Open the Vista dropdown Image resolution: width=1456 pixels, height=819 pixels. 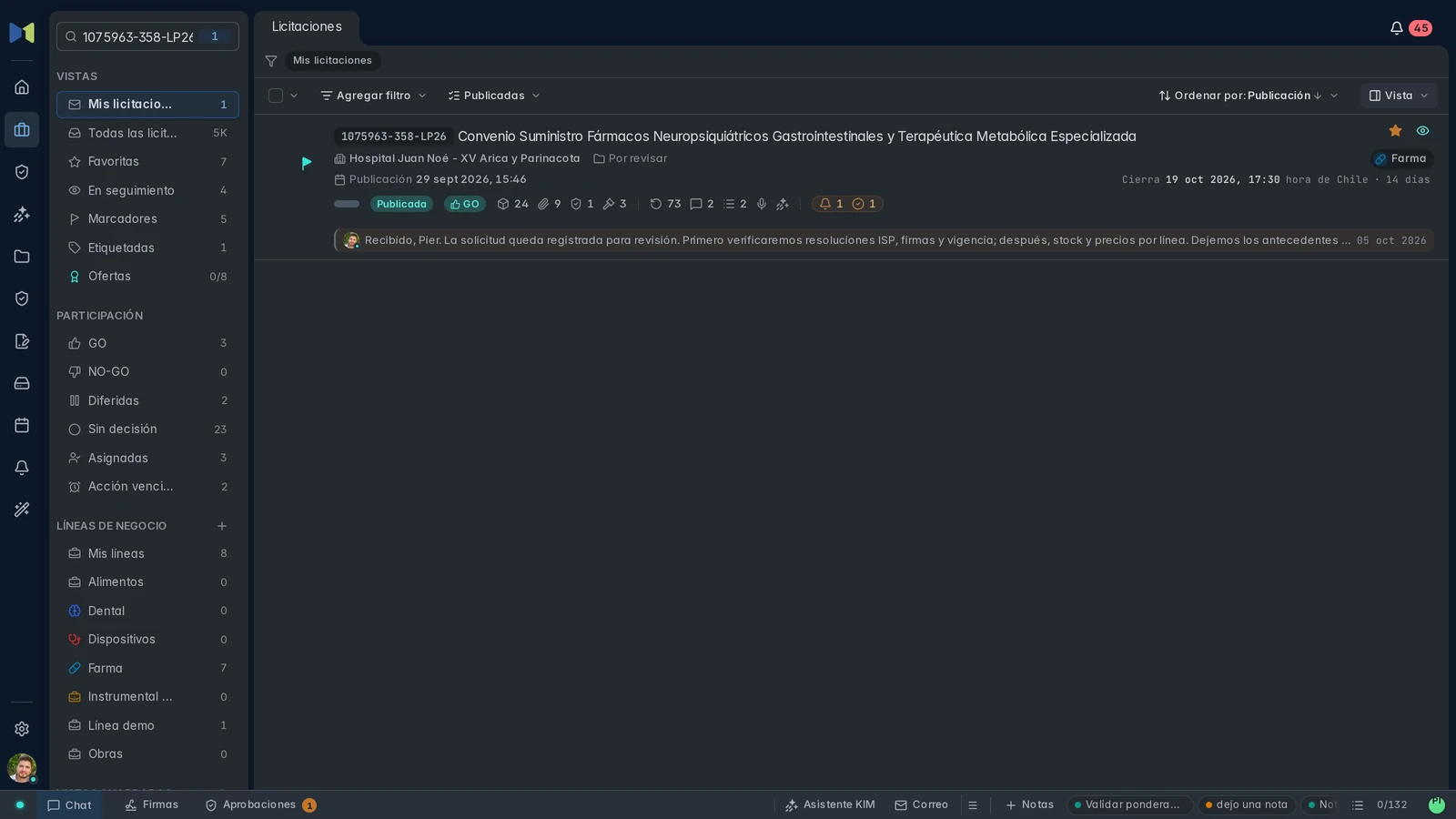point(1399,96)
